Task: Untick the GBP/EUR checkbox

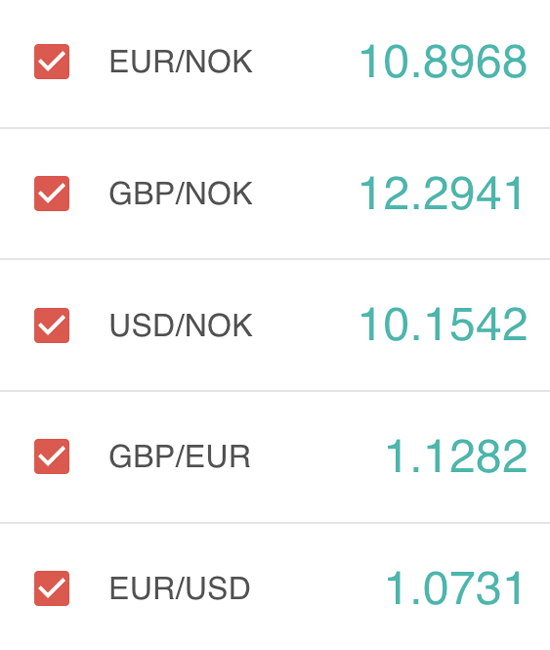Action: point(51,456)
